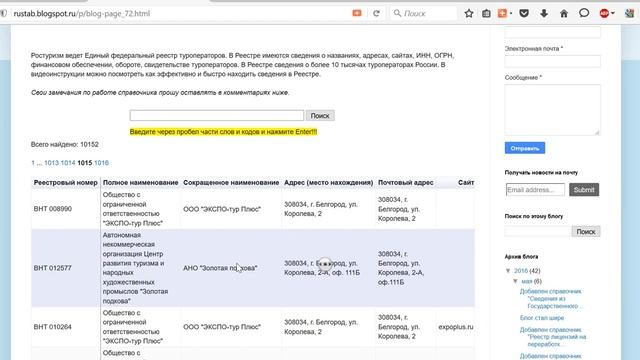Open dropdown arrow next to orange plus icon
The width and height of the screenshot is (640, 360).
(511, 13)
